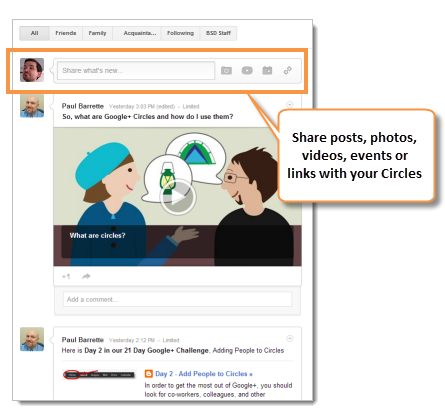
Task: Create an event with calendar icon
Action: click(267, 70)
